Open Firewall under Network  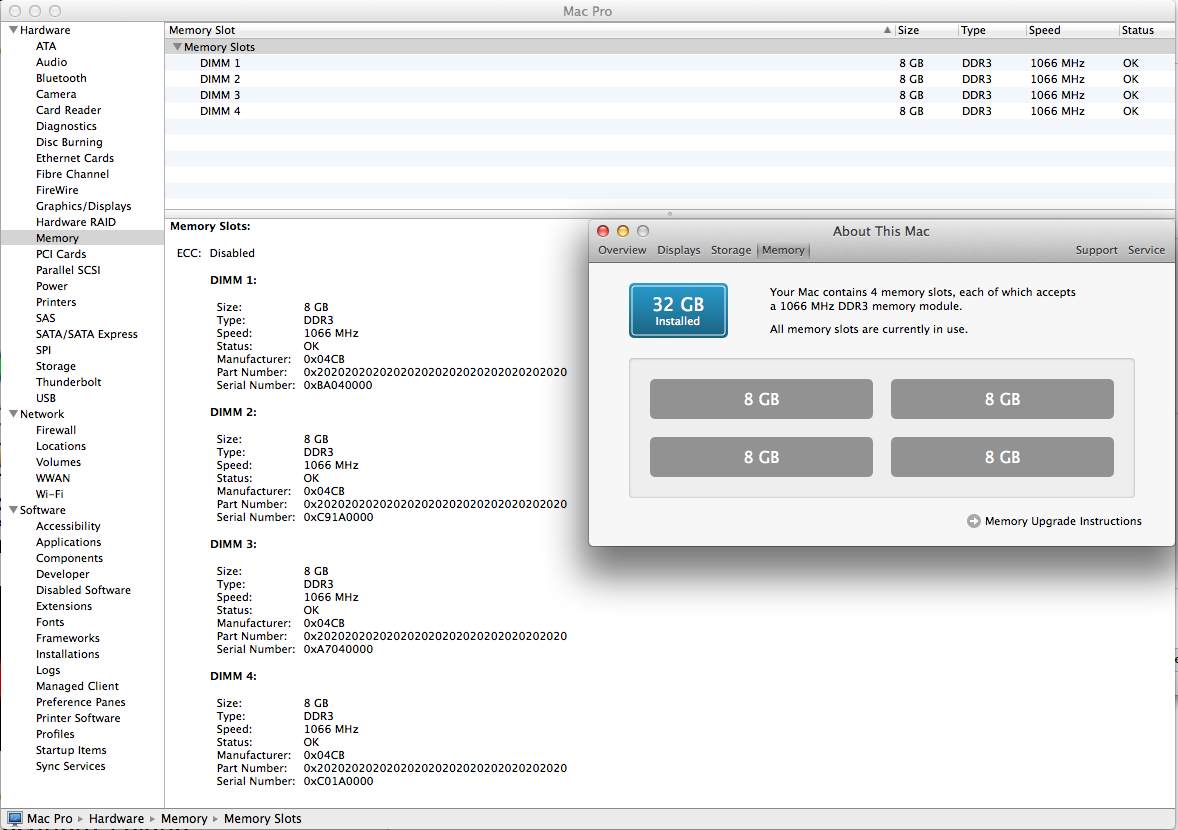(56, 430)
